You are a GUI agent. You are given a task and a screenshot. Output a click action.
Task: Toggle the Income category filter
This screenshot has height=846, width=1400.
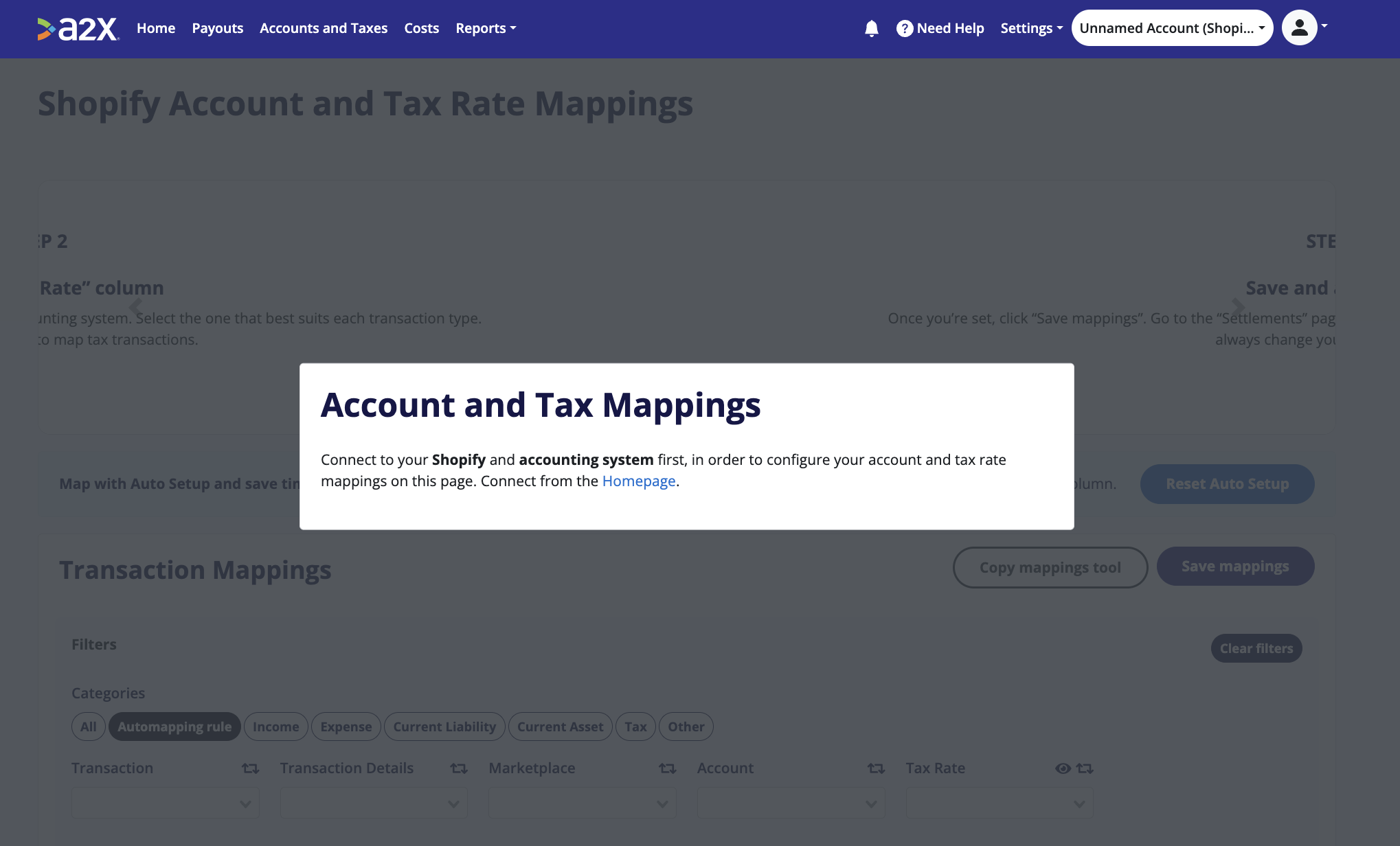276,727
